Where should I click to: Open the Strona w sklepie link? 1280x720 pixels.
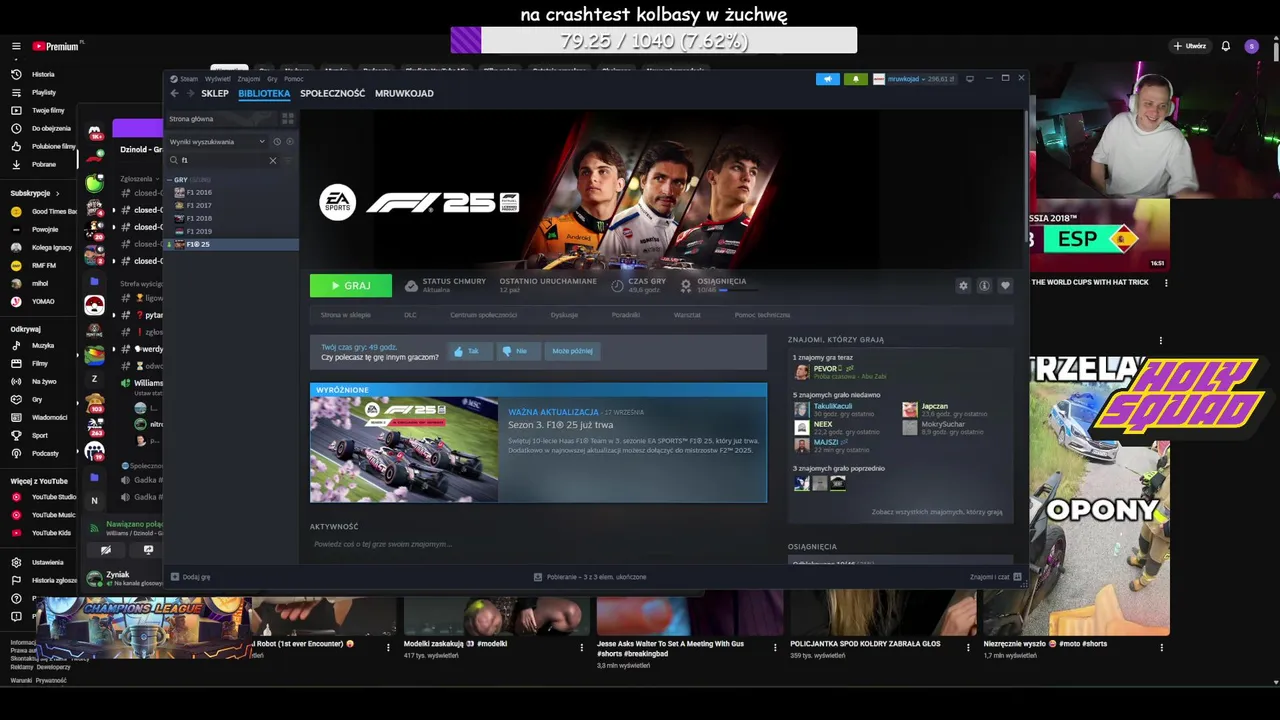[x=346, y=315]
